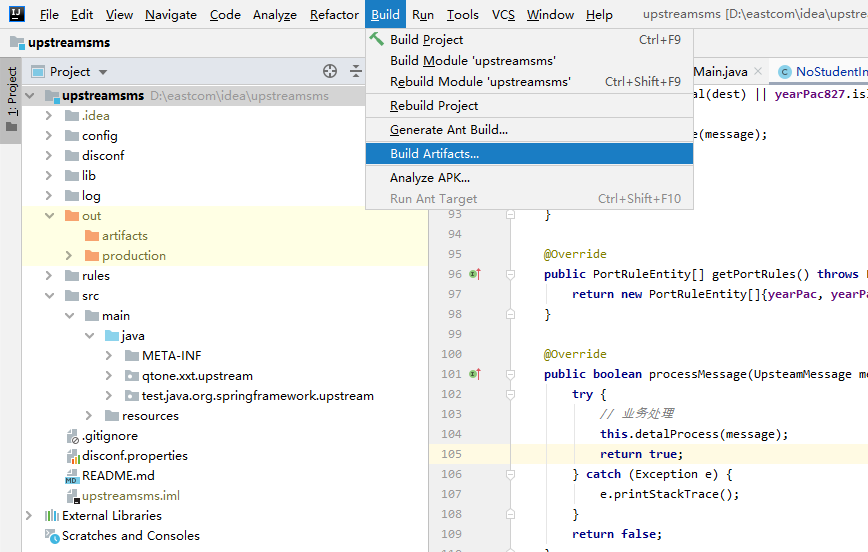This screenshot has height=552, width=868.
Task: Click the upstreamsms breadcrumb folder icon
Action: (x=17, y=42)
